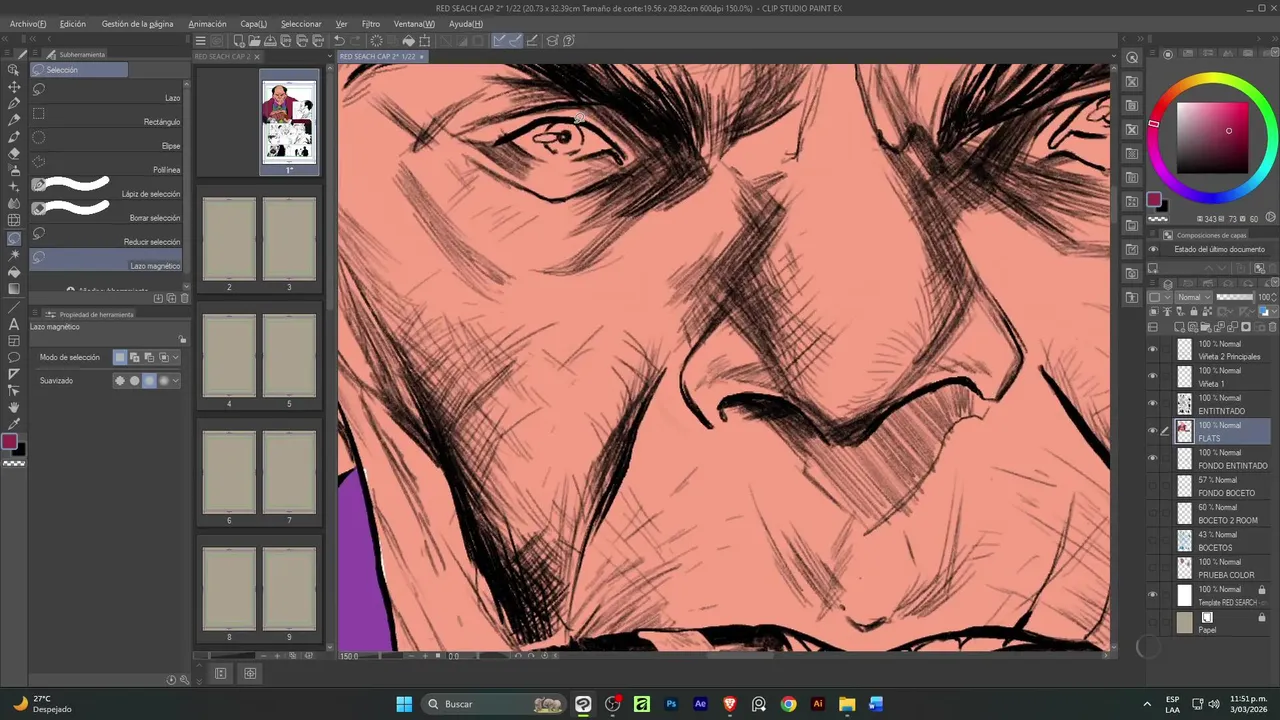Viewport: 1280px width, 720px height.
Task: Click Scale/Rotate transform icon in command bar
Action: point(425,41)
